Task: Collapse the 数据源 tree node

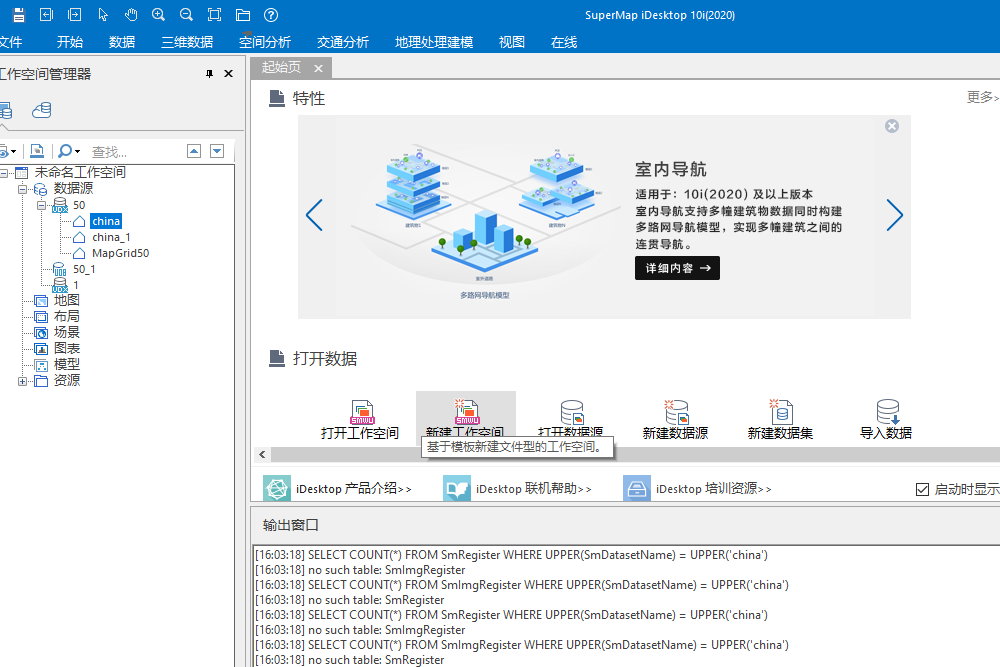Action: (x=22, y=189)
